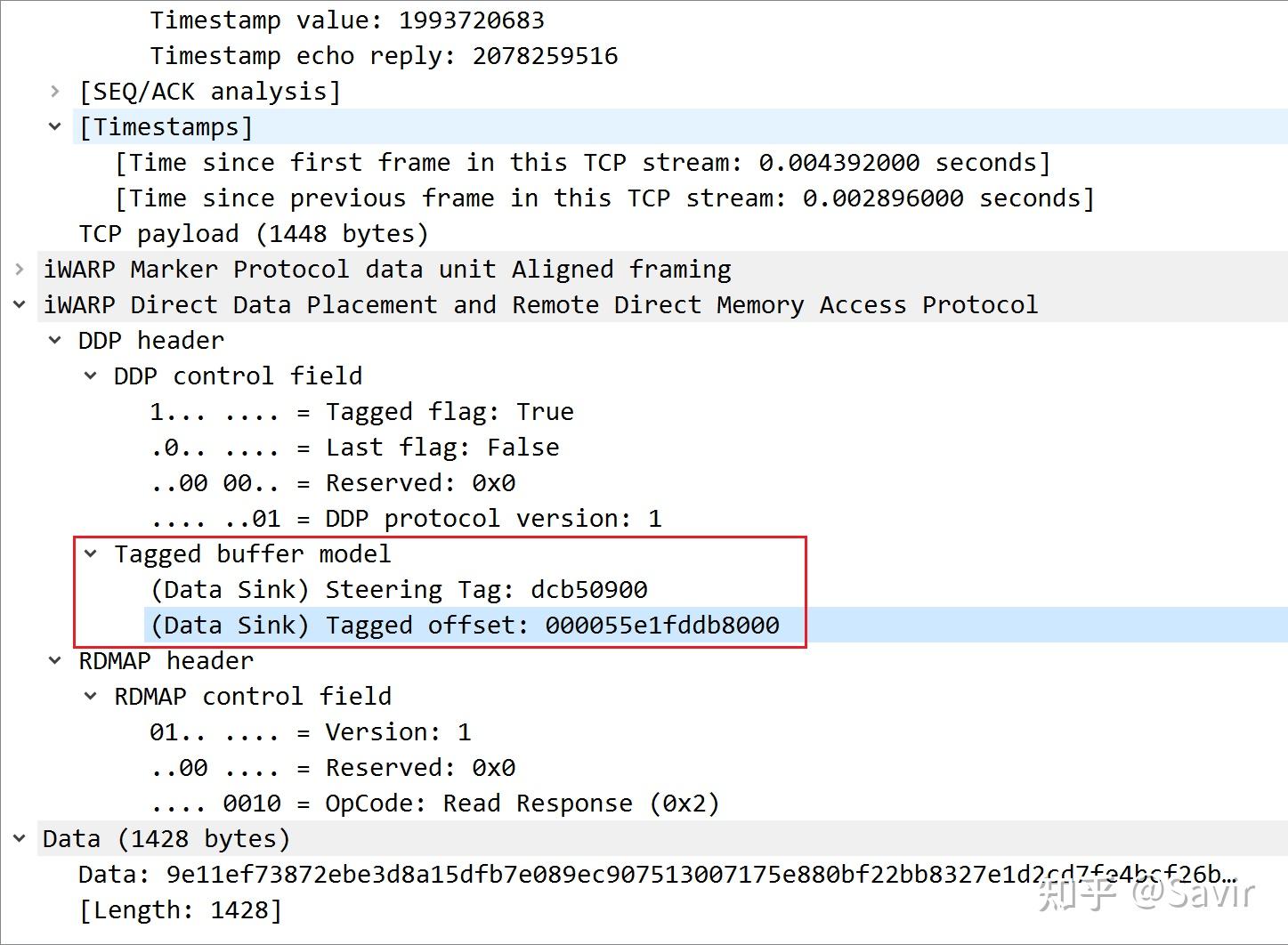
Task: Collapse the RDMAP control field node
Action: (90, 697)
